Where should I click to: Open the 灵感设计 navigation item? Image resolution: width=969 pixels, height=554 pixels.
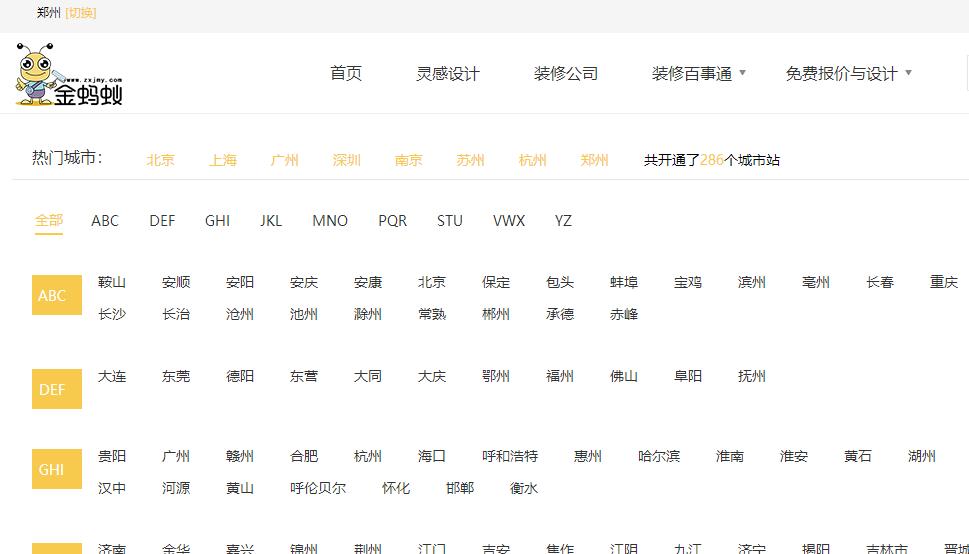coord(448,74)
